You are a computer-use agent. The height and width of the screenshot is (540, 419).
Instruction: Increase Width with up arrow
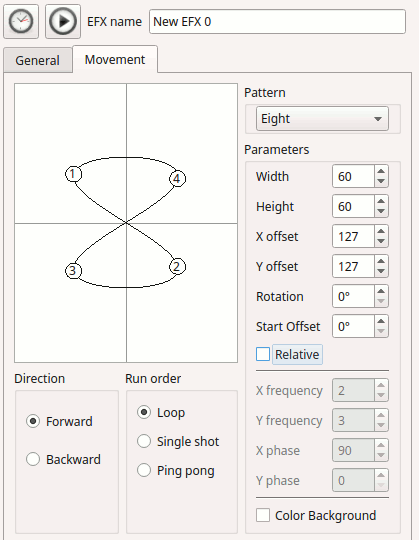381,172
